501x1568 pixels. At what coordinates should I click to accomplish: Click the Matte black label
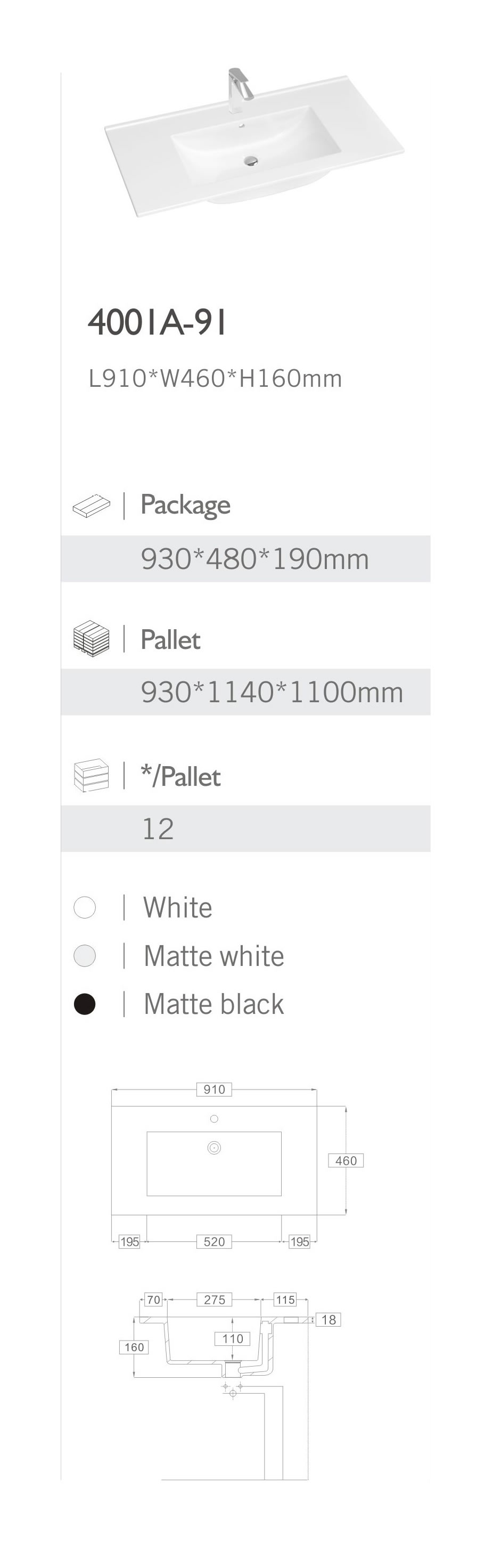(213, 1004)
